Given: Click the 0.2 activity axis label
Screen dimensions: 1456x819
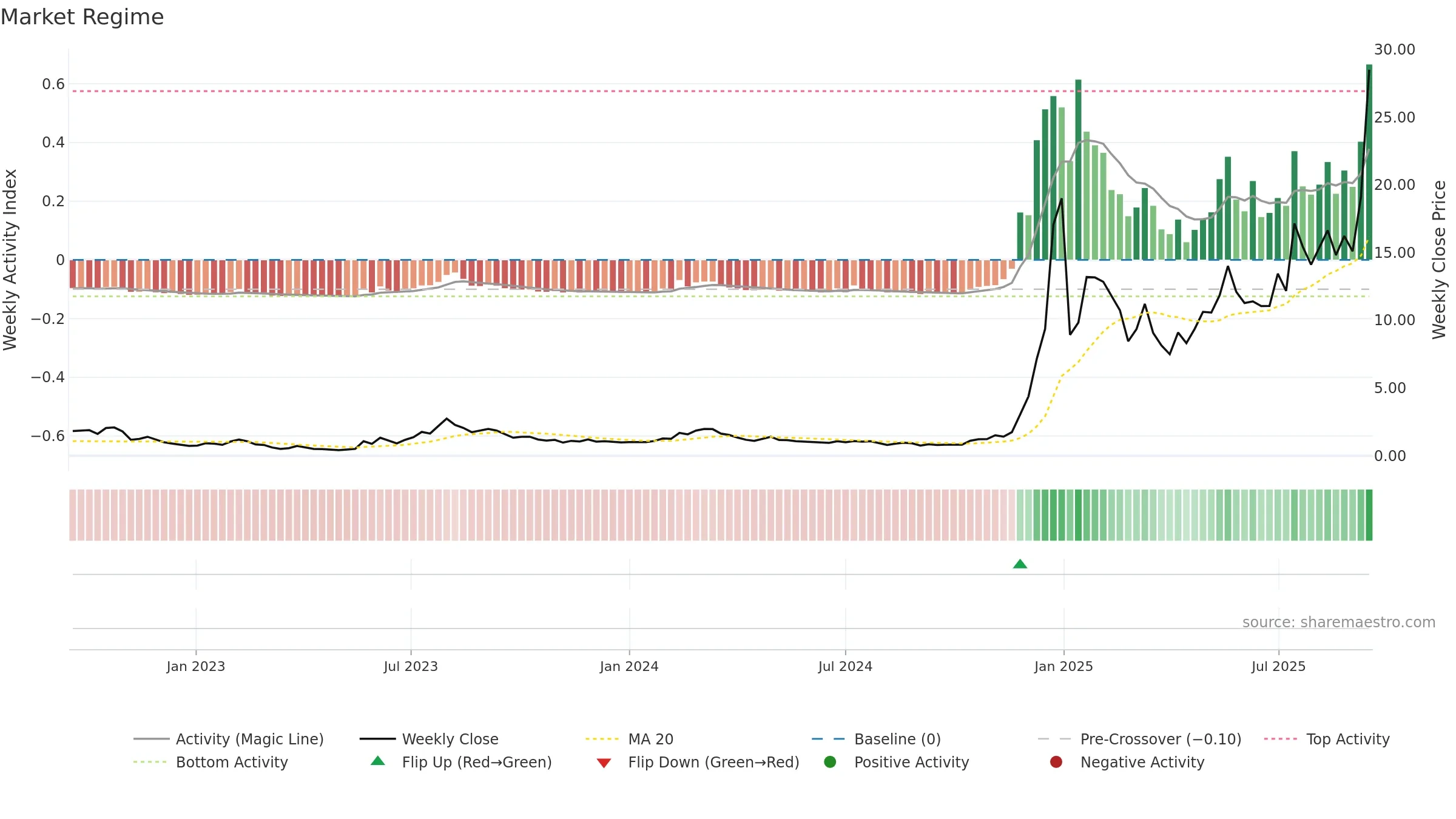Looking at the screenshot, I should point(53,201).
